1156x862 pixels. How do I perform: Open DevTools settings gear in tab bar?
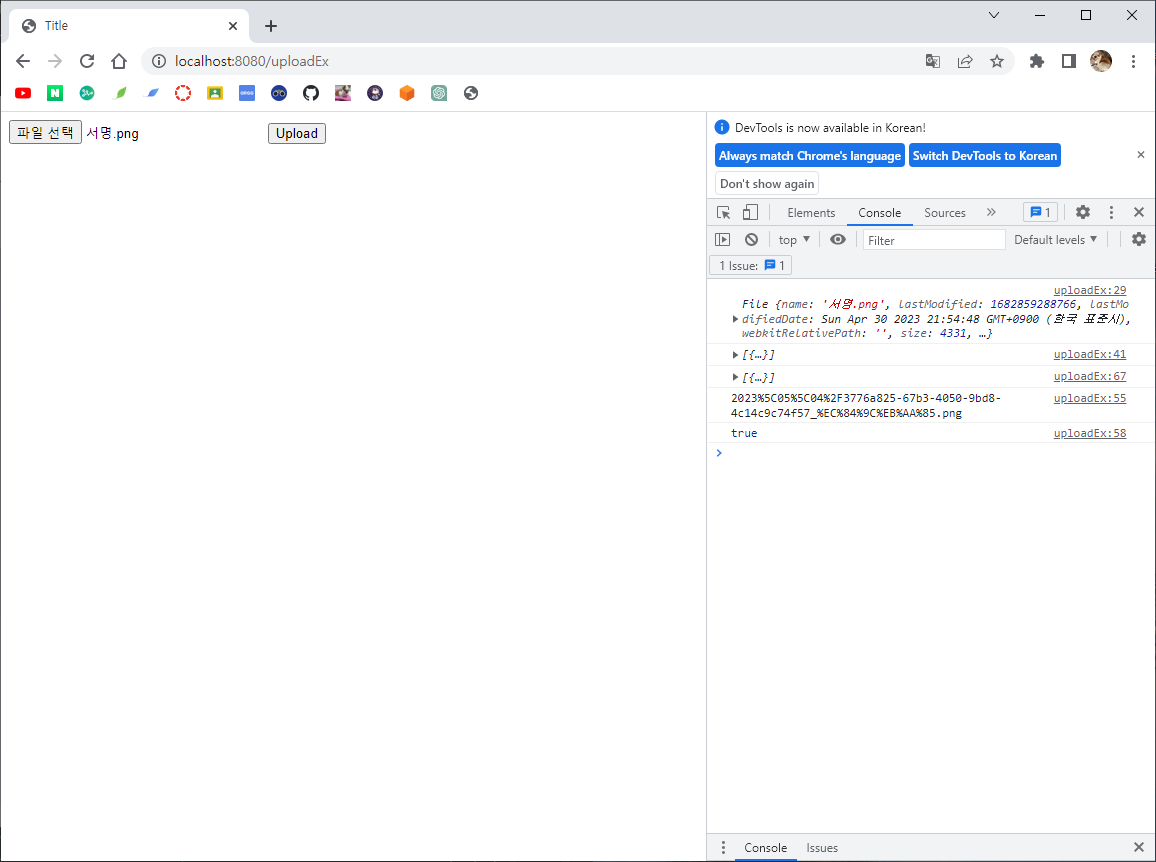tap(1082, 212)
